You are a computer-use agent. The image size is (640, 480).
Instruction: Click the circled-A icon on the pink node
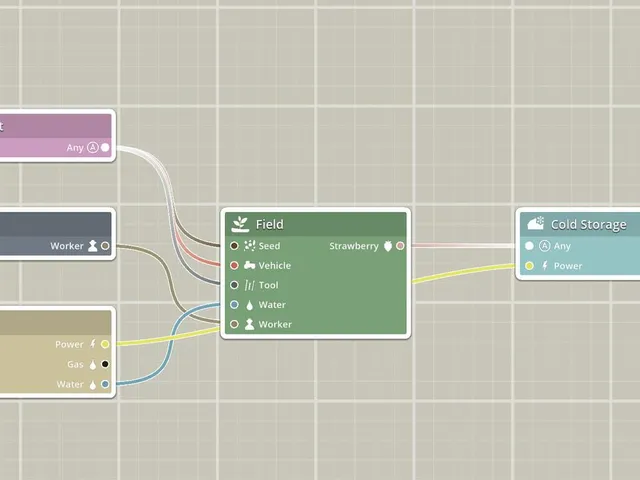93,147
